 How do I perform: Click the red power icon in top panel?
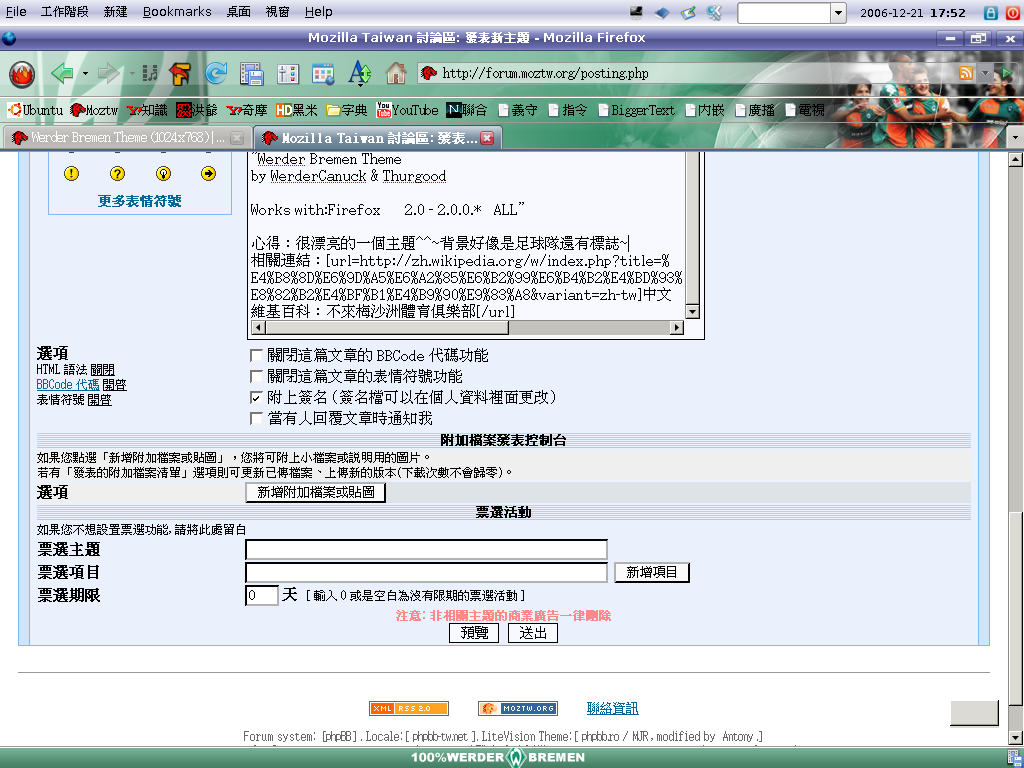click(1011, 12)
